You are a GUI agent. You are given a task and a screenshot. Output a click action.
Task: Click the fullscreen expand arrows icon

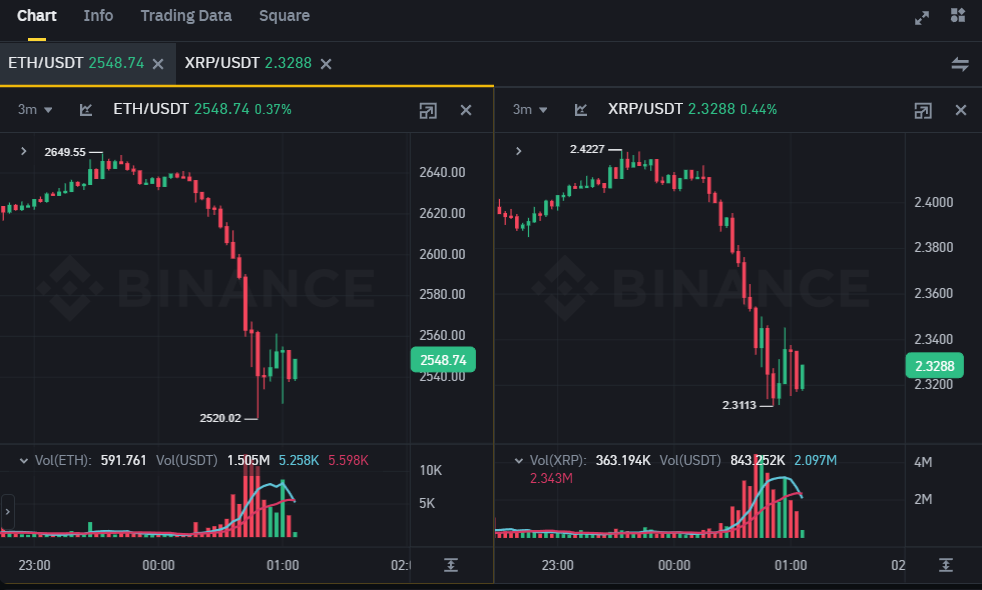coord(922,17)
